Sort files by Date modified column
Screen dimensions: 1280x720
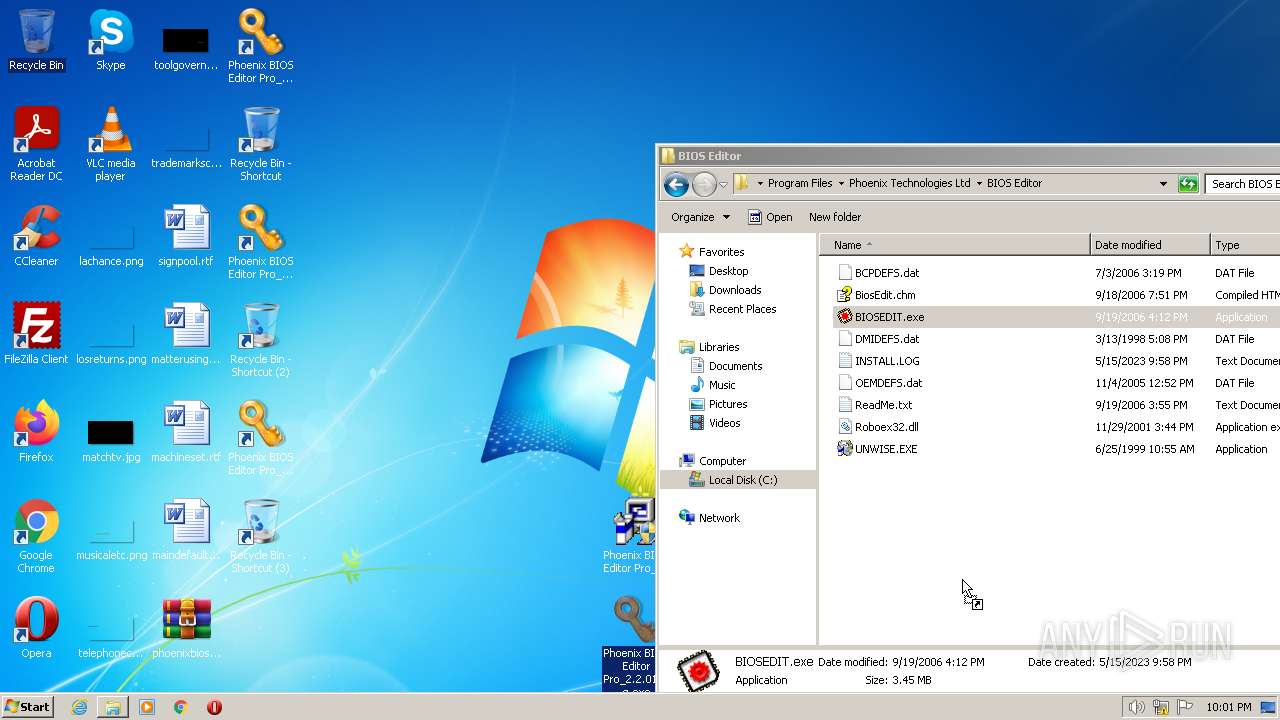tap(1150, 245)
